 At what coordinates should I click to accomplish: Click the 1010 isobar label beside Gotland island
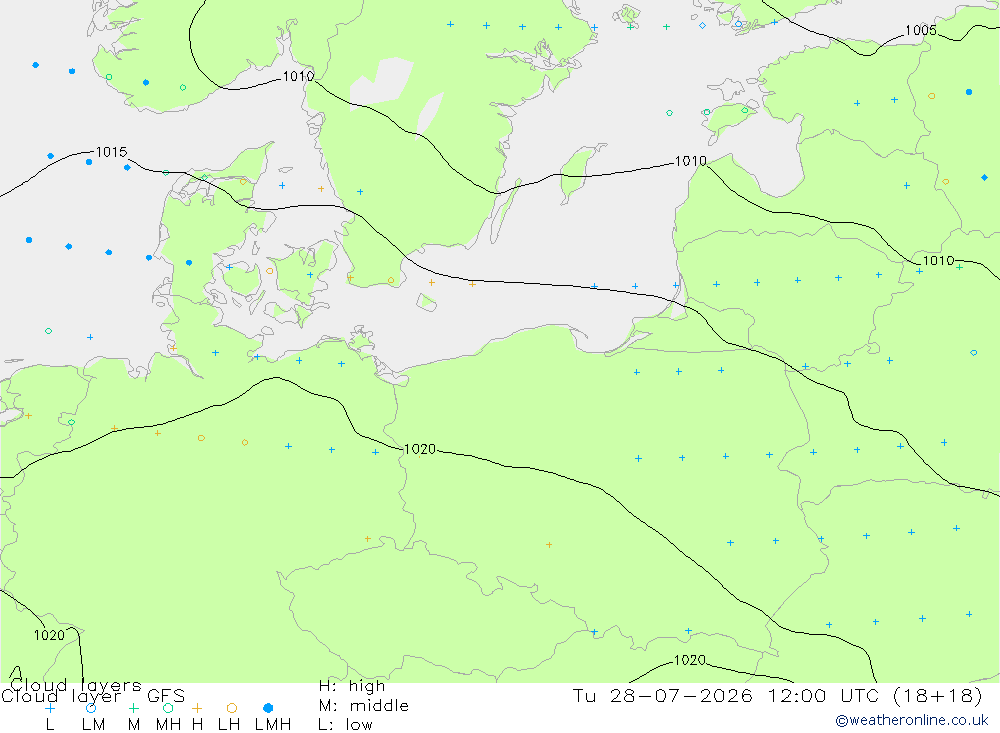tap(691, 161)
